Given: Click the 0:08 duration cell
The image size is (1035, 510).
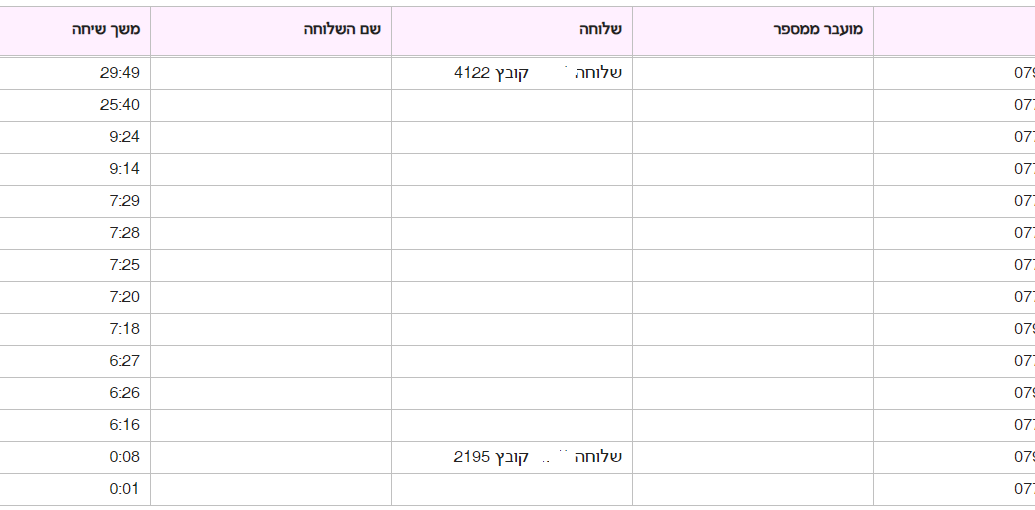Looking at the screenshot, I should click(124, 457).
